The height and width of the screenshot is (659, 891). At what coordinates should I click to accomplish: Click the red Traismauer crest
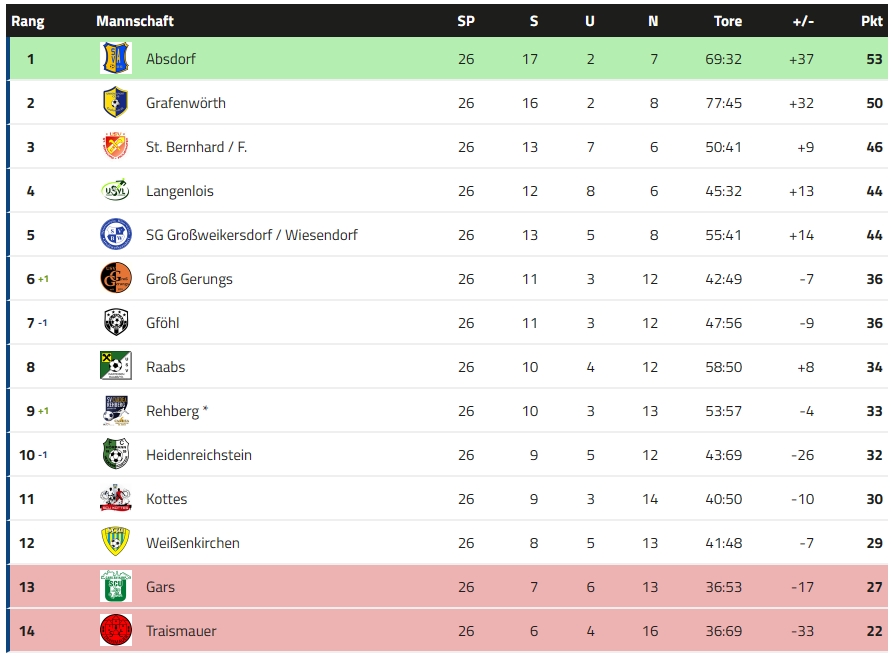coord(116,631)
